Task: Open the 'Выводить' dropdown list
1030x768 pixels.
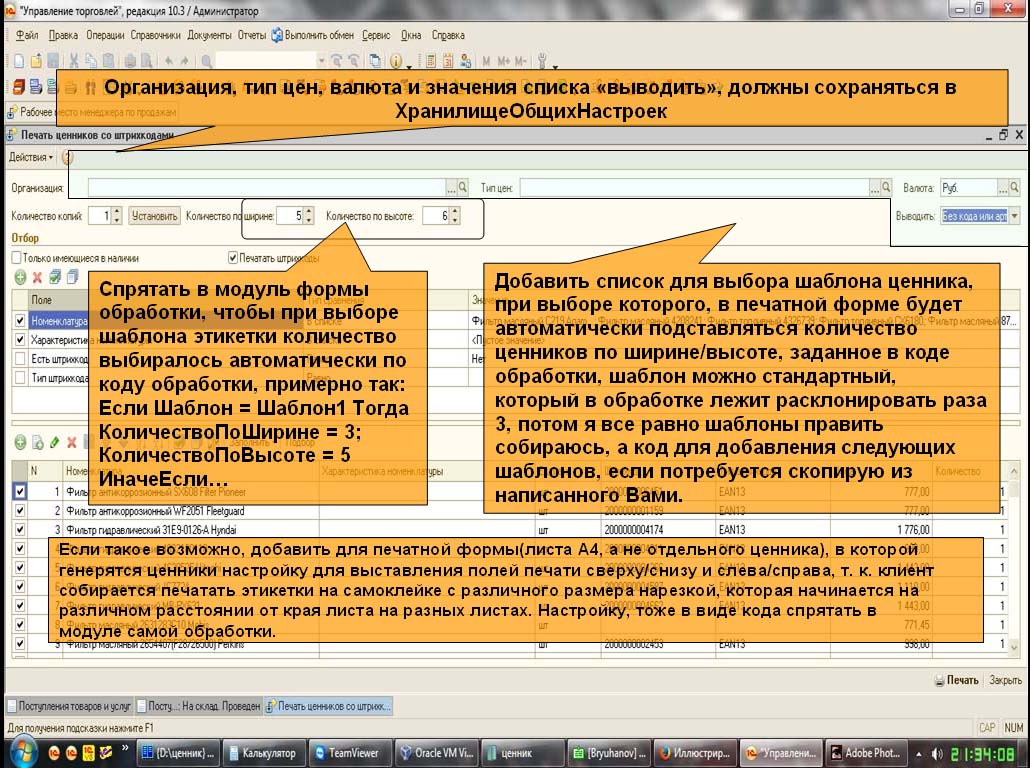Action: (1014, 216)
